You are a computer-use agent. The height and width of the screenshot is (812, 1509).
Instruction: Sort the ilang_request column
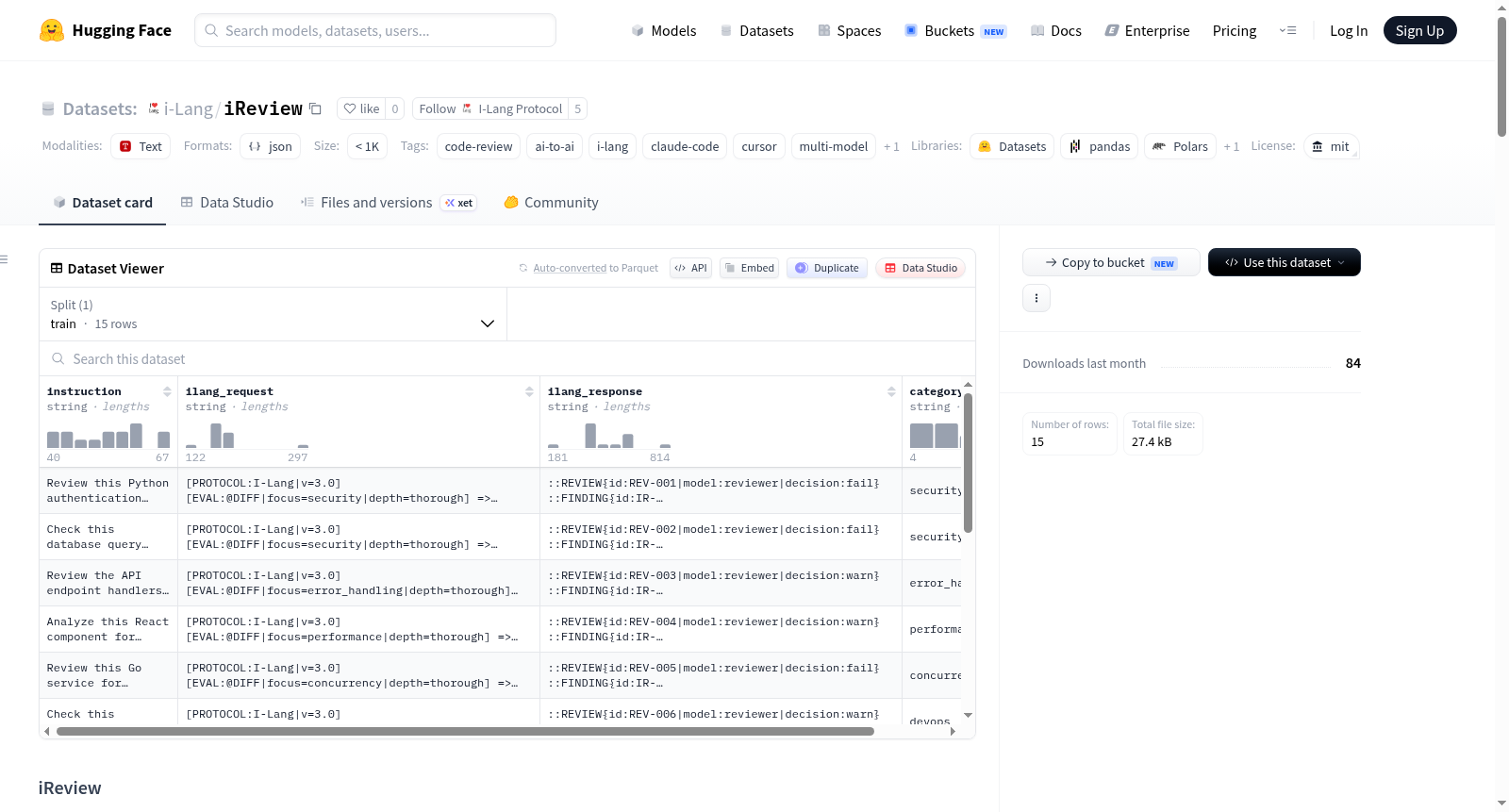point(529,391)
